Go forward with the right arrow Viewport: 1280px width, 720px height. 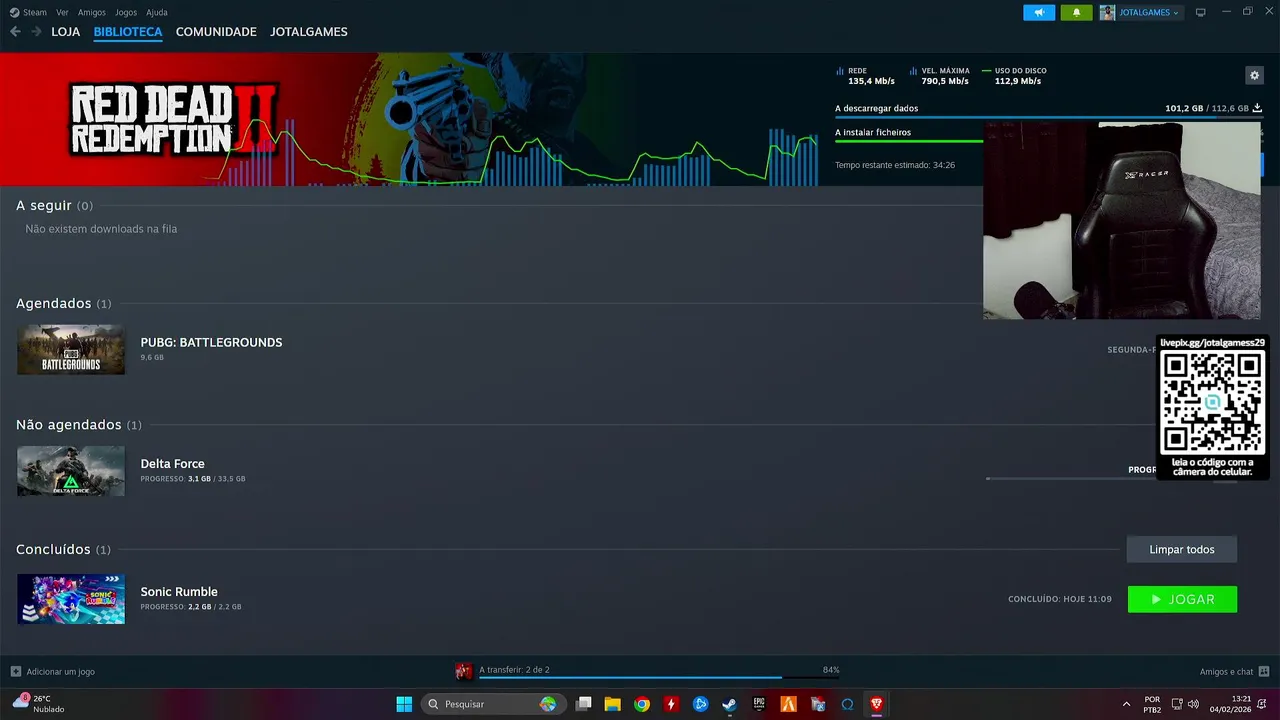pyautogui.click(x=36, y=32)
